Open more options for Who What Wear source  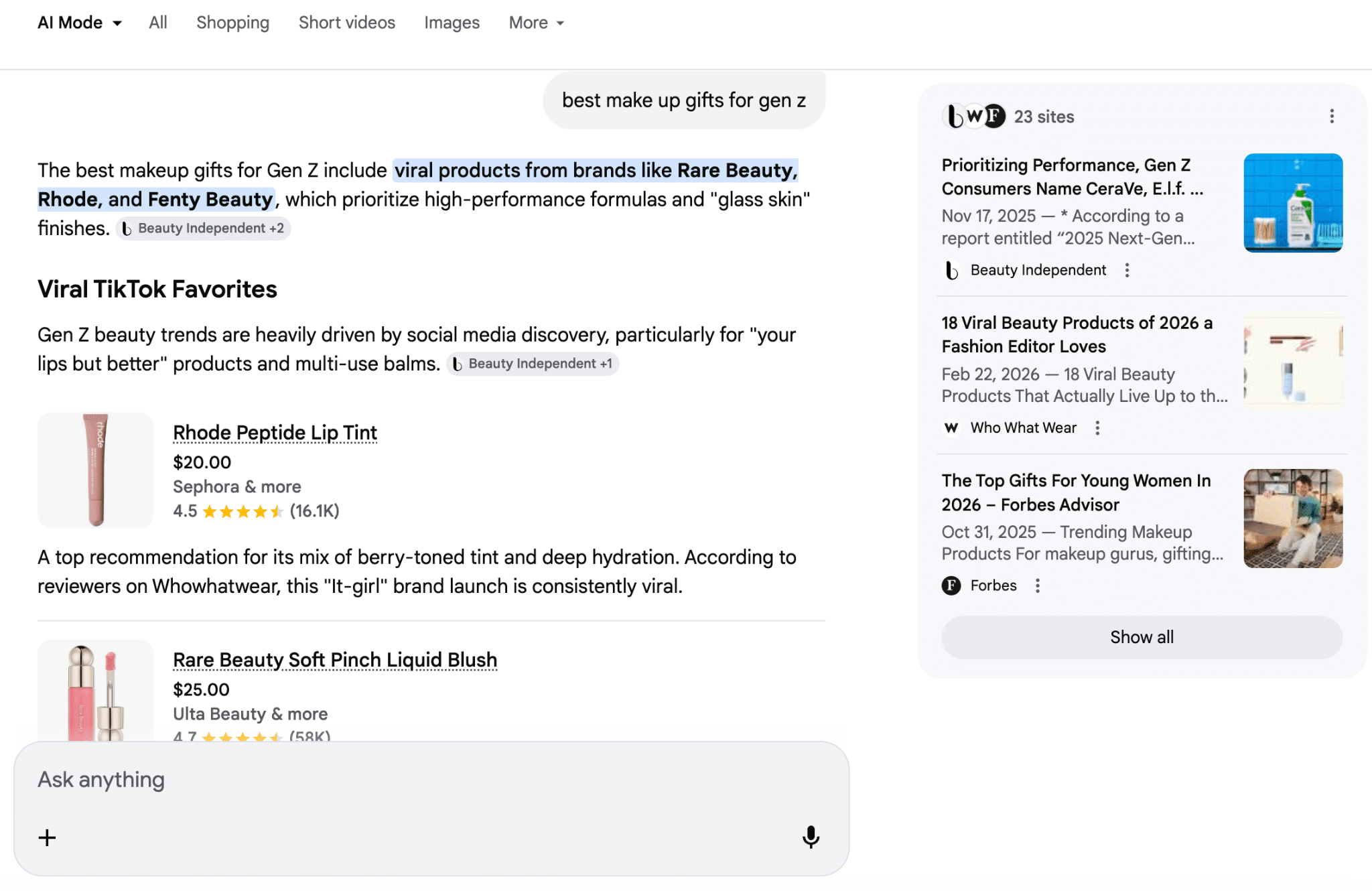1097,428
